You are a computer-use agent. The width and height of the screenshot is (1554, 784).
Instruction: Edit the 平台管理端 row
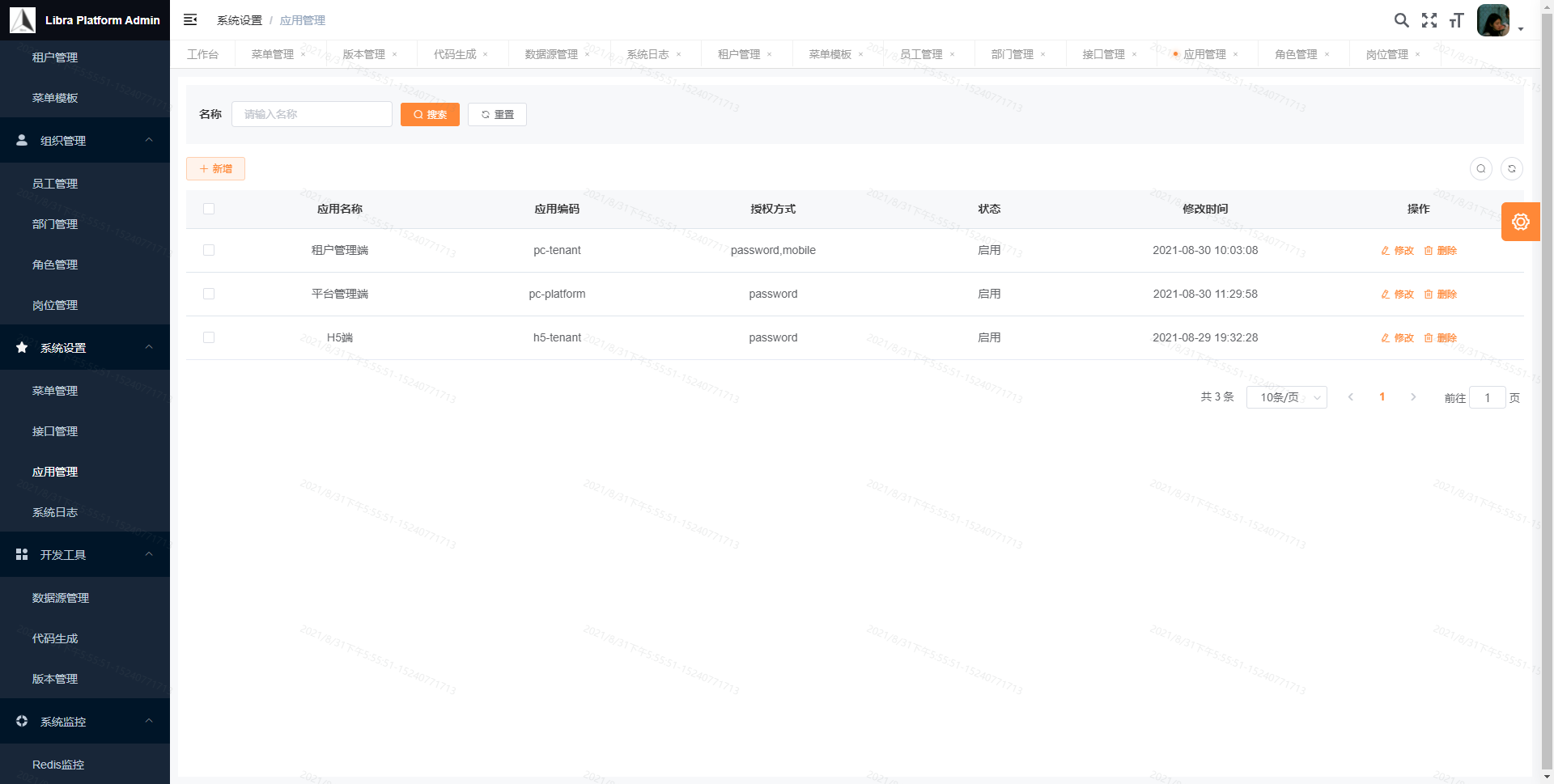(x=1398, y=295)
